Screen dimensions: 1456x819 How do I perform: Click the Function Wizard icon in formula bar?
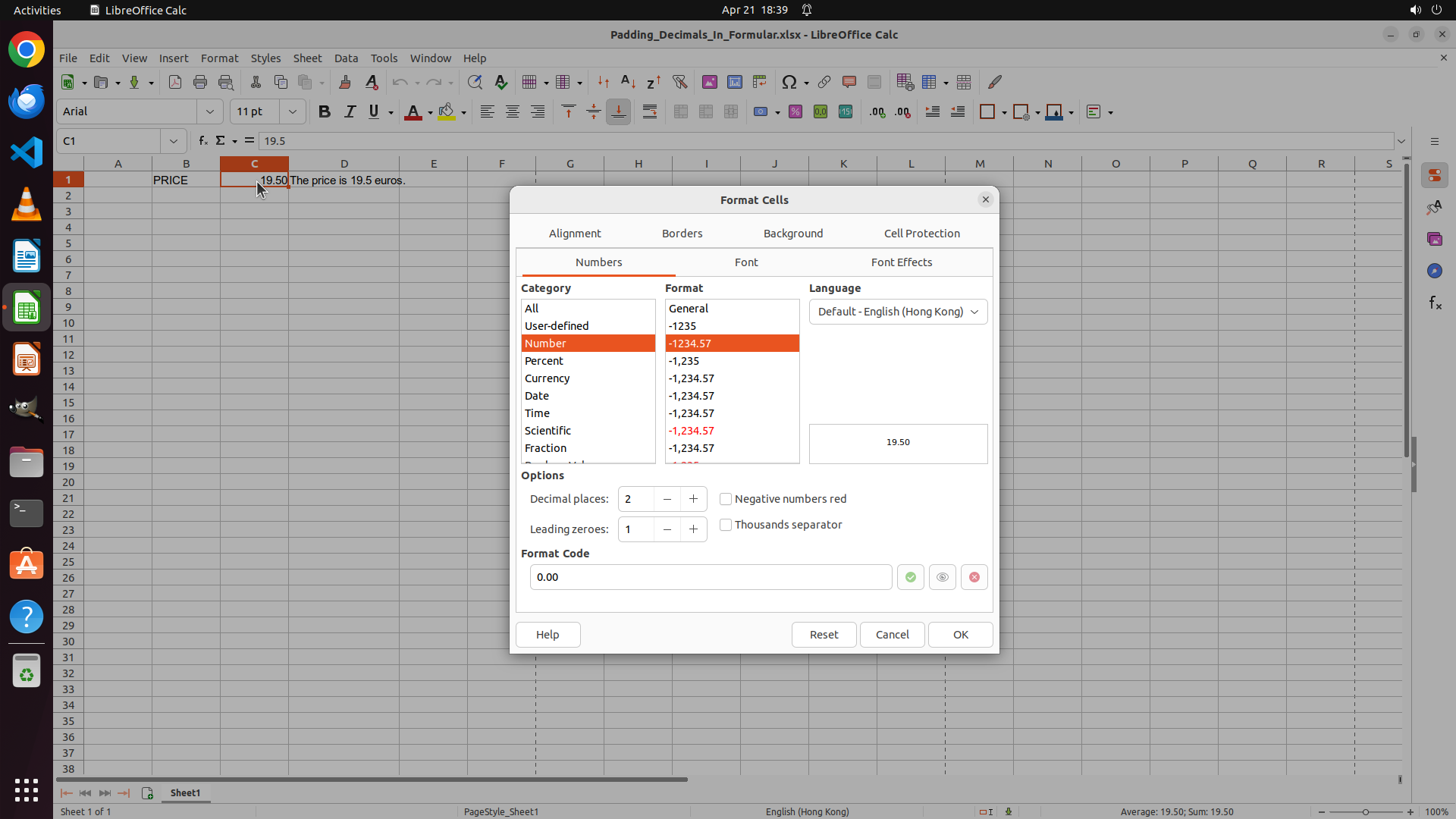[202, 140]
